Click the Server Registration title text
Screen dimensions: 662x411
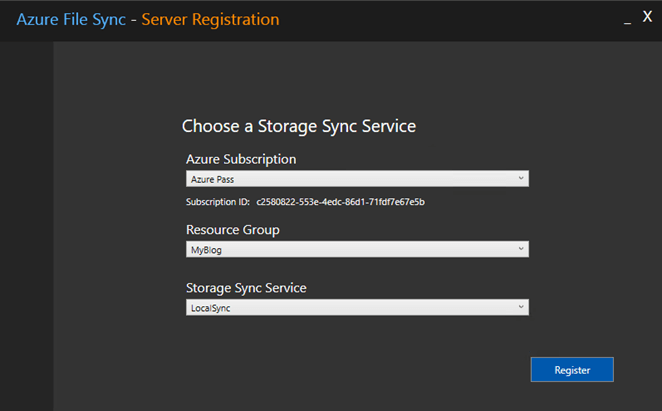click(x=210, y=19)
